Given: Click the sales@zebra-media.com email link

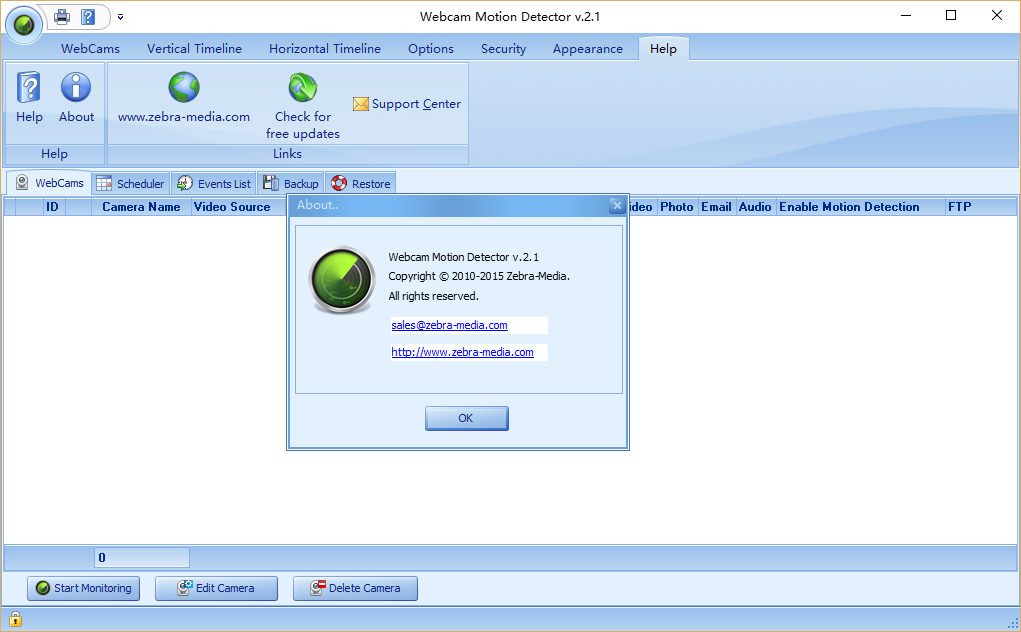Looking at the screenshot, I should (x=449, y=325).
